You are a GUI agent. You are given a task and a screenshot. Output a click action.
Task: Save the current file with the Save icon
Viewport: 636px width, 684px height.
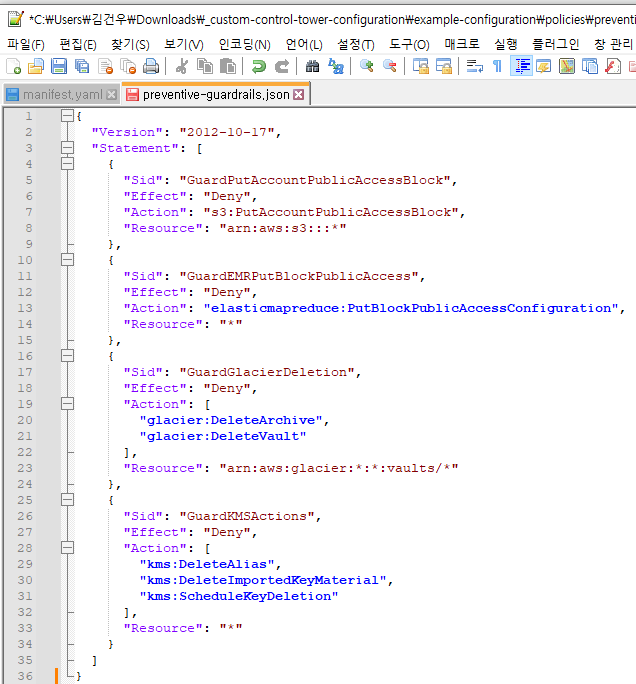point(59,66)
